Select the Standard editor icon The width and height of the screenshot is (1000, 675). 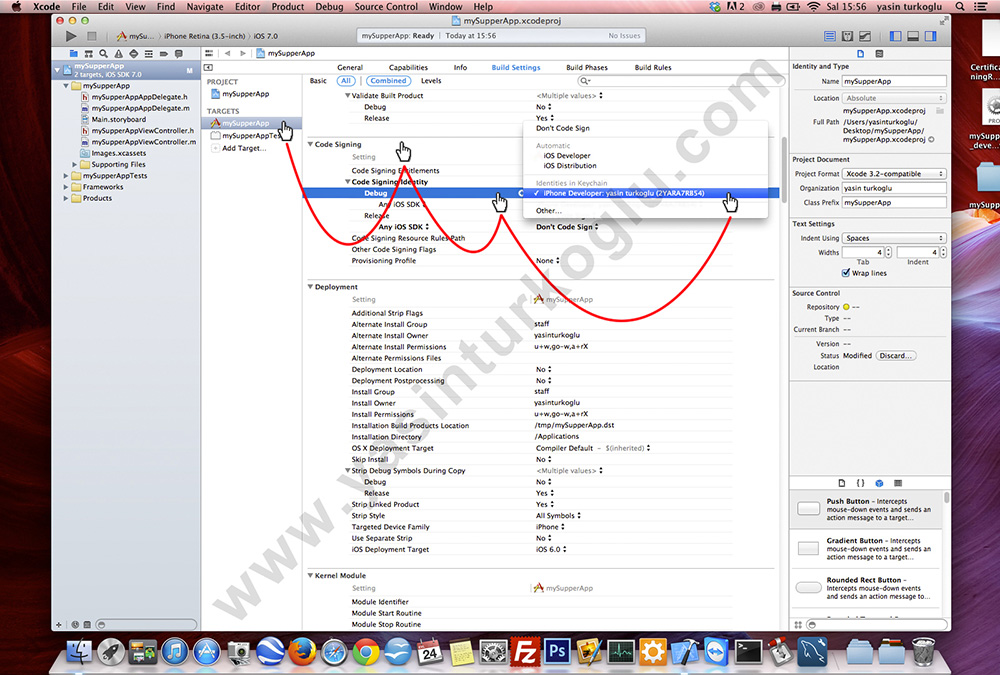(x=830, y=36)
